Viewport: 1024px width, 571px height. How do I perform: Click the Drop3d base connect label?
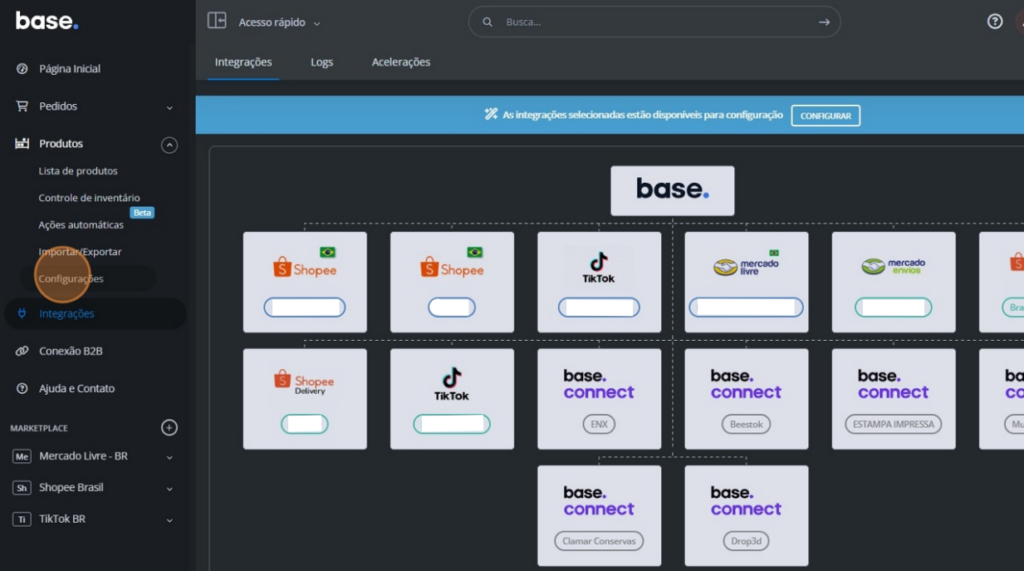pos(746,541)
